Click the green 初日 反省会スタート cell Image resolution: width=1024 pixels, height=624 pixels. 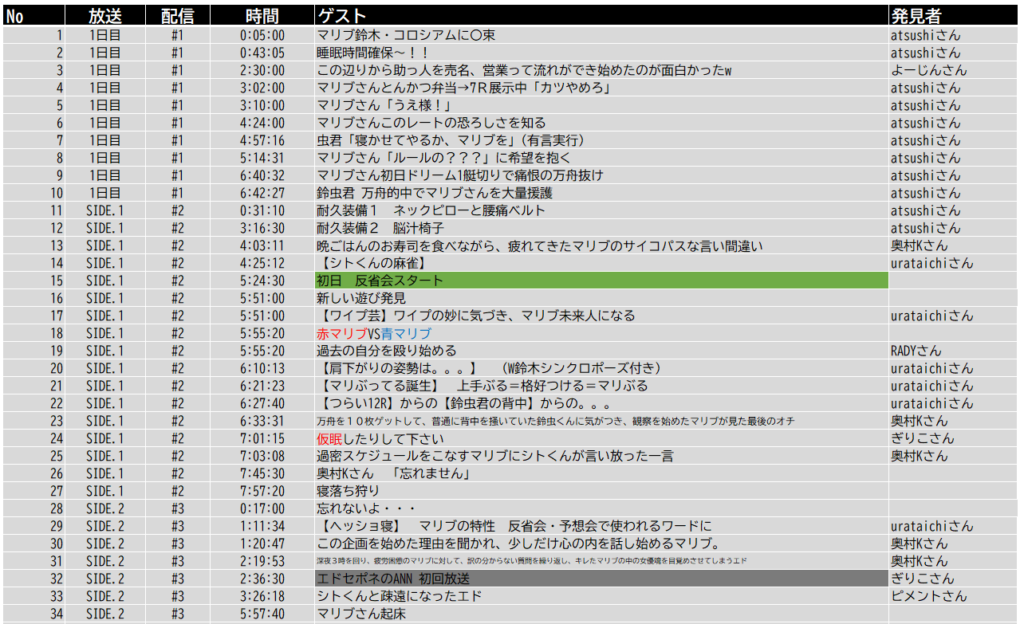tap(600, 281)
